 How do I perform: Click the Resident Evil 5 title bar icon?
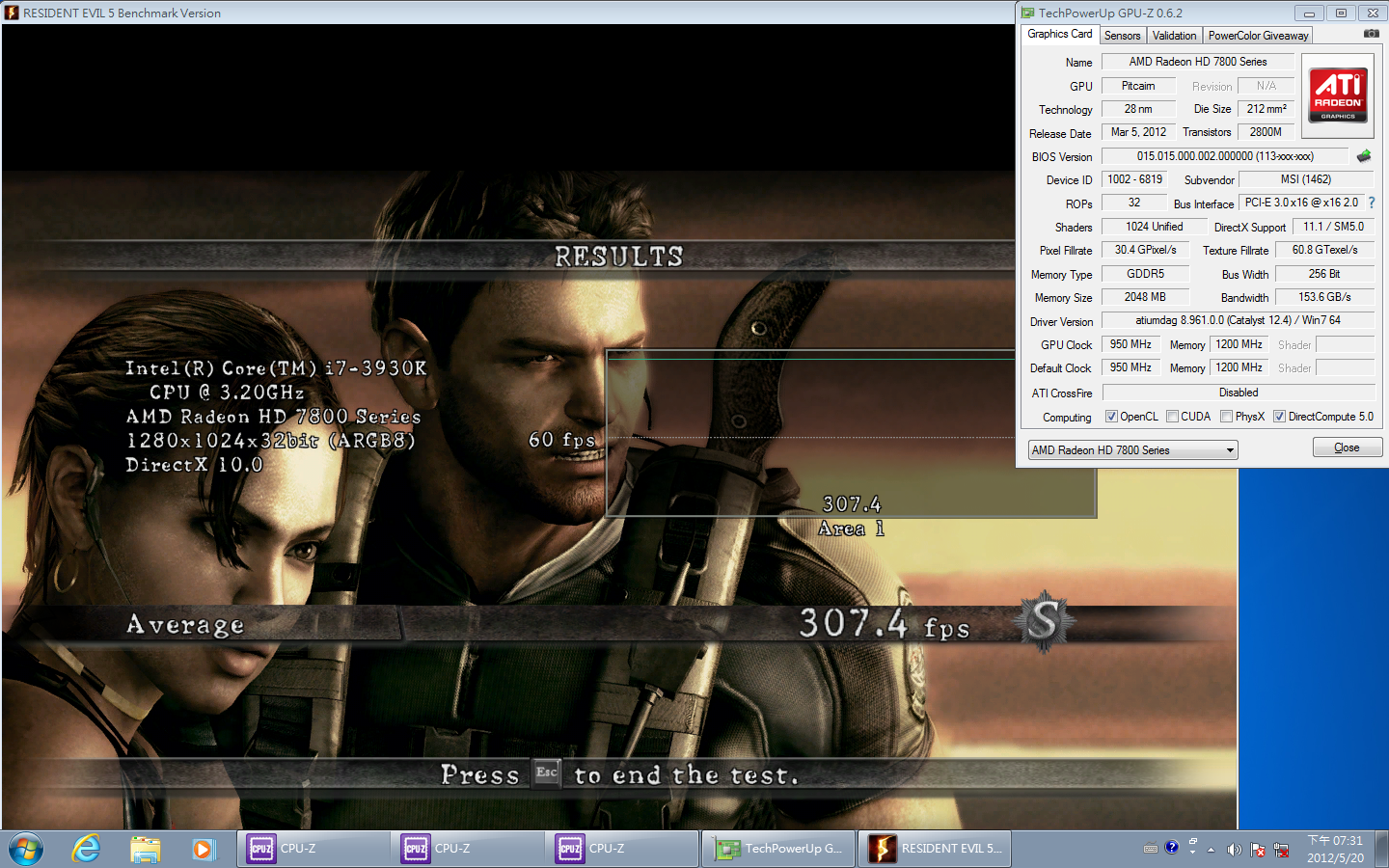(12, 13)
